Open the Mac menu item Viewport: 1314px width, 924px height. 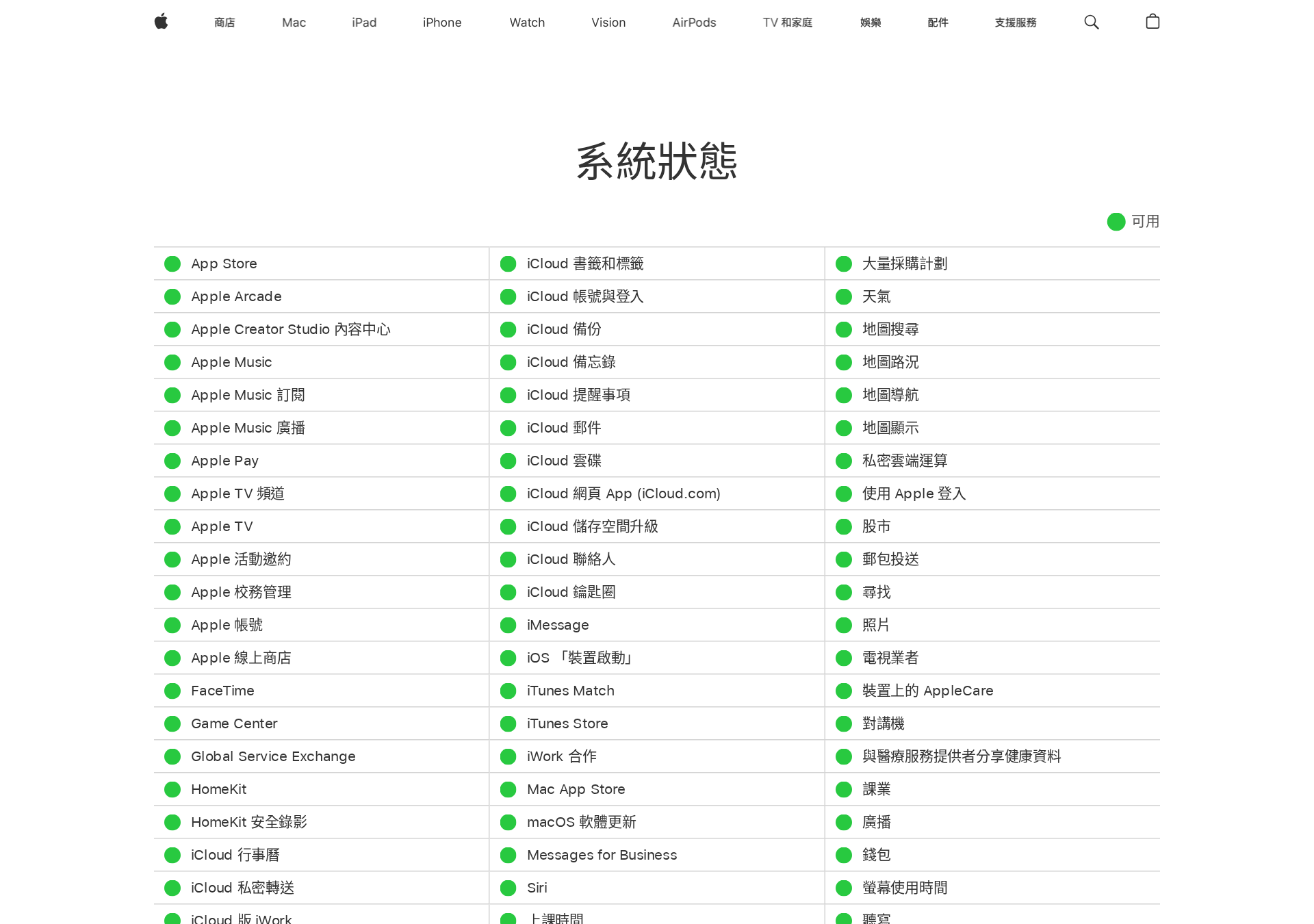click(x=294, y=23)
